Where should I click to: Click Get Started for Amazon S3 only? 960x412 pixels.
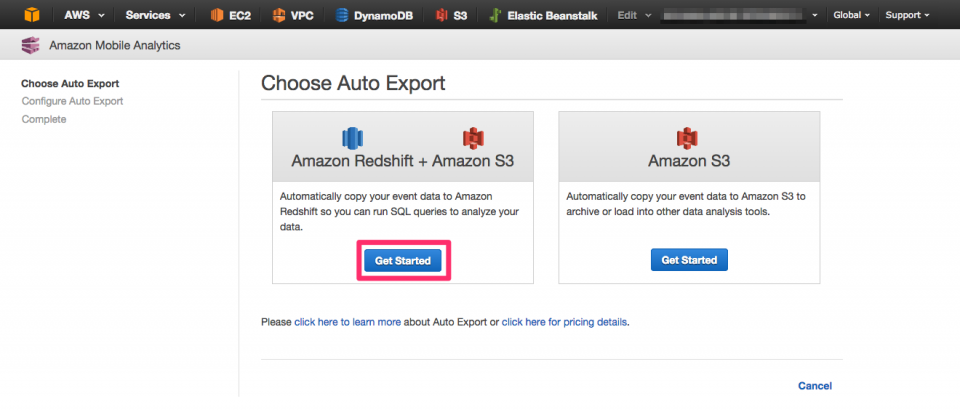pyautogui.click(x=689, y=260)
